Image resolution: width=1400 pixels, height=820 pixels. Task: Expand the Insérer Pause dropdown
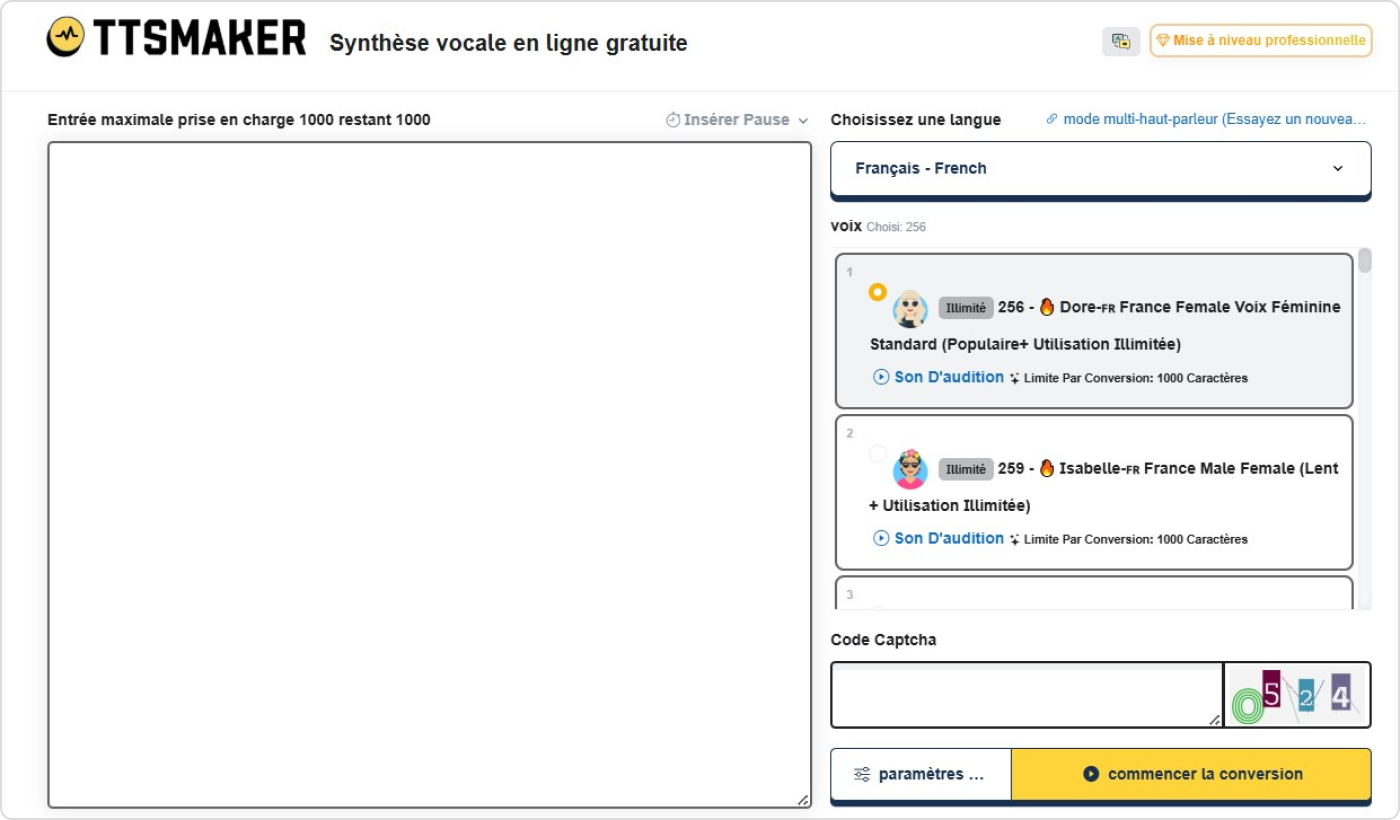pos(737,120)
